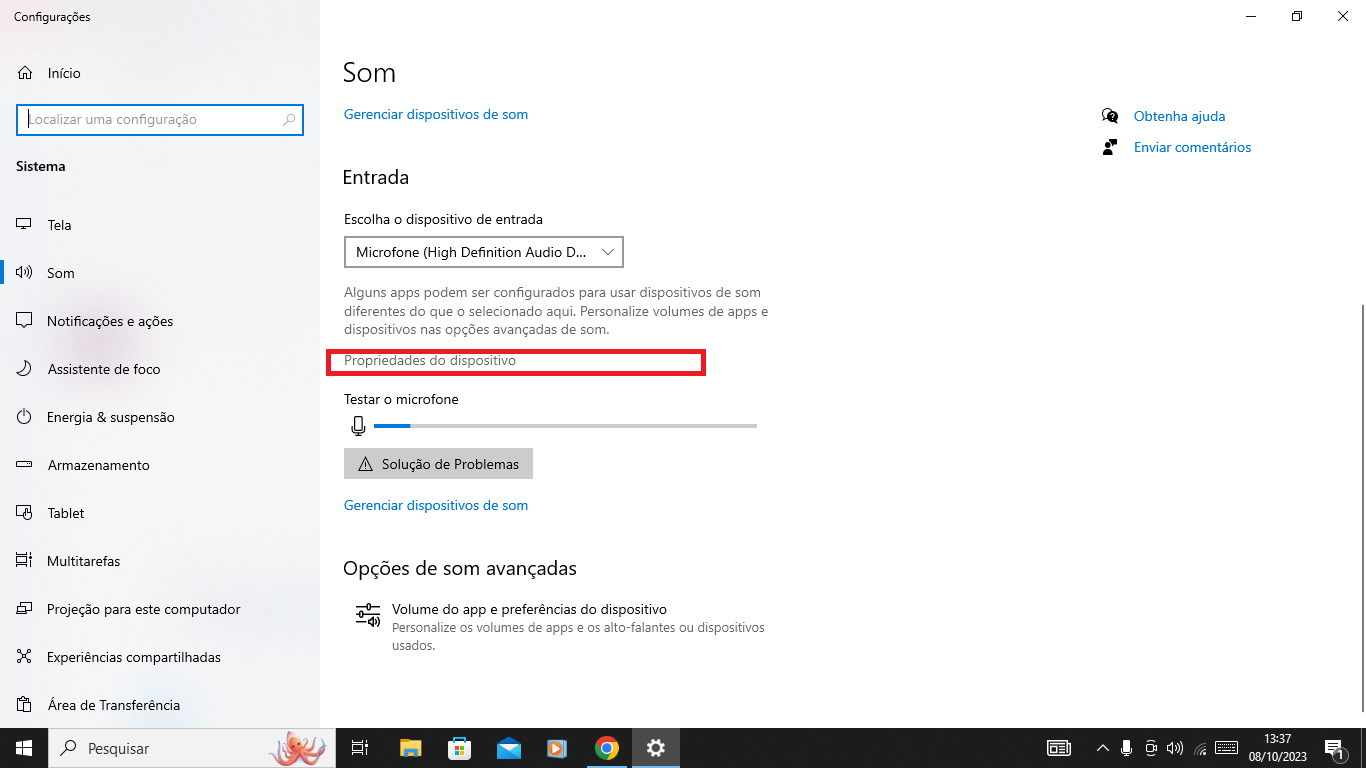Open Gerenciar dispositivos de som below troubleshooter
The image size is (1366, 768).
pos(436,506)
